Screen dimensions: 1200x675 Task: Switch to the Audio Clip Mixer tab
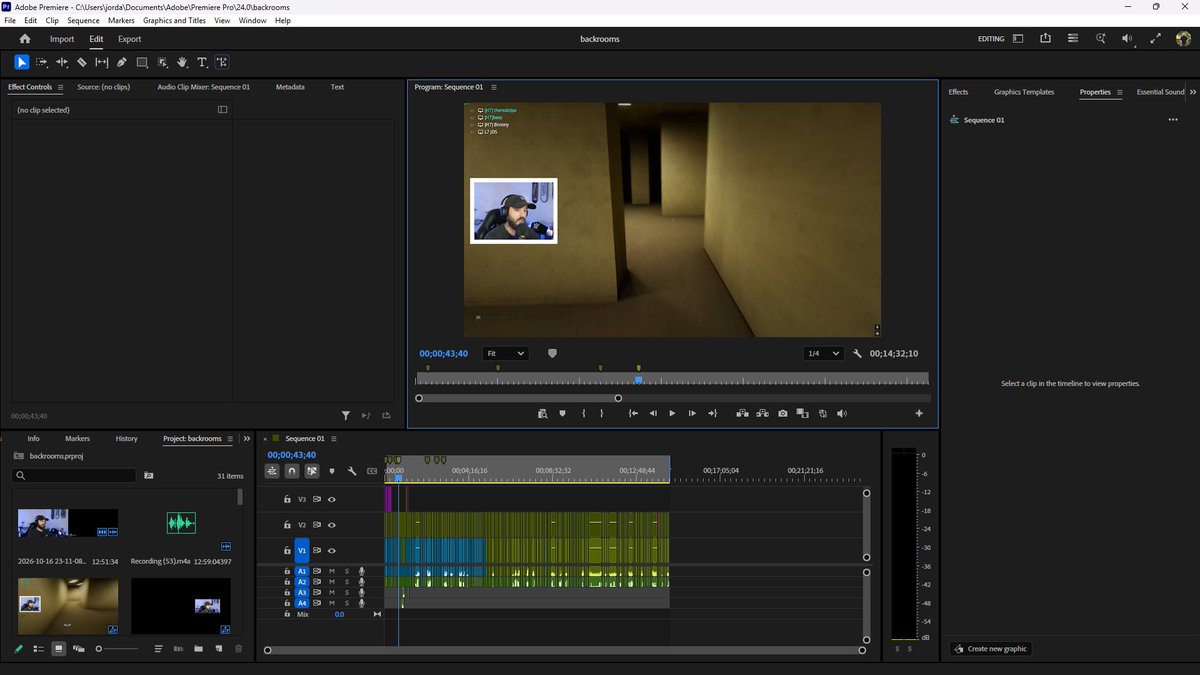(204, 87)
